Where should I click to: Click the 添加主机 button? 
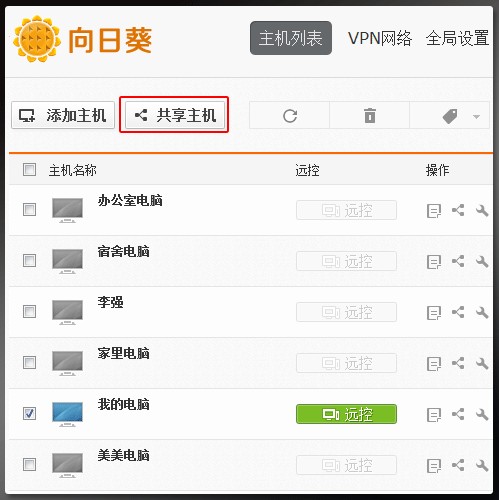63,115
